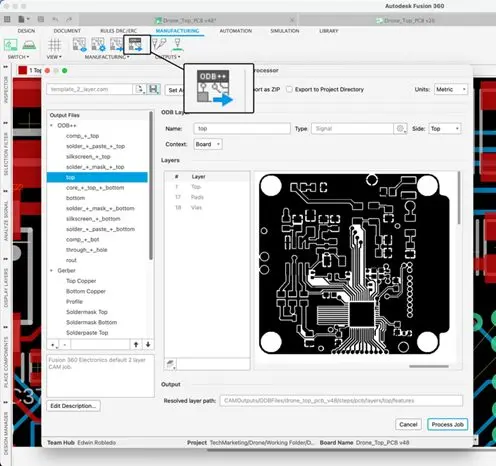Image resolution: width=496 pixels, height=466 pixels.
Task: Select silkscreen_+_top output
Action: coord(88,157)
